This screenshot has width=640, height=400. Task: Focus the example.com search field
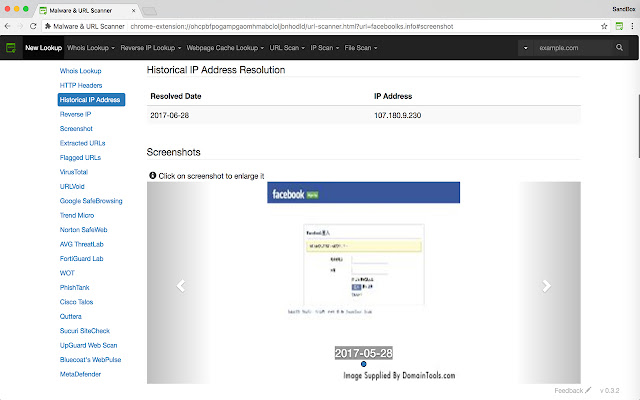click(x=573, y=48)
